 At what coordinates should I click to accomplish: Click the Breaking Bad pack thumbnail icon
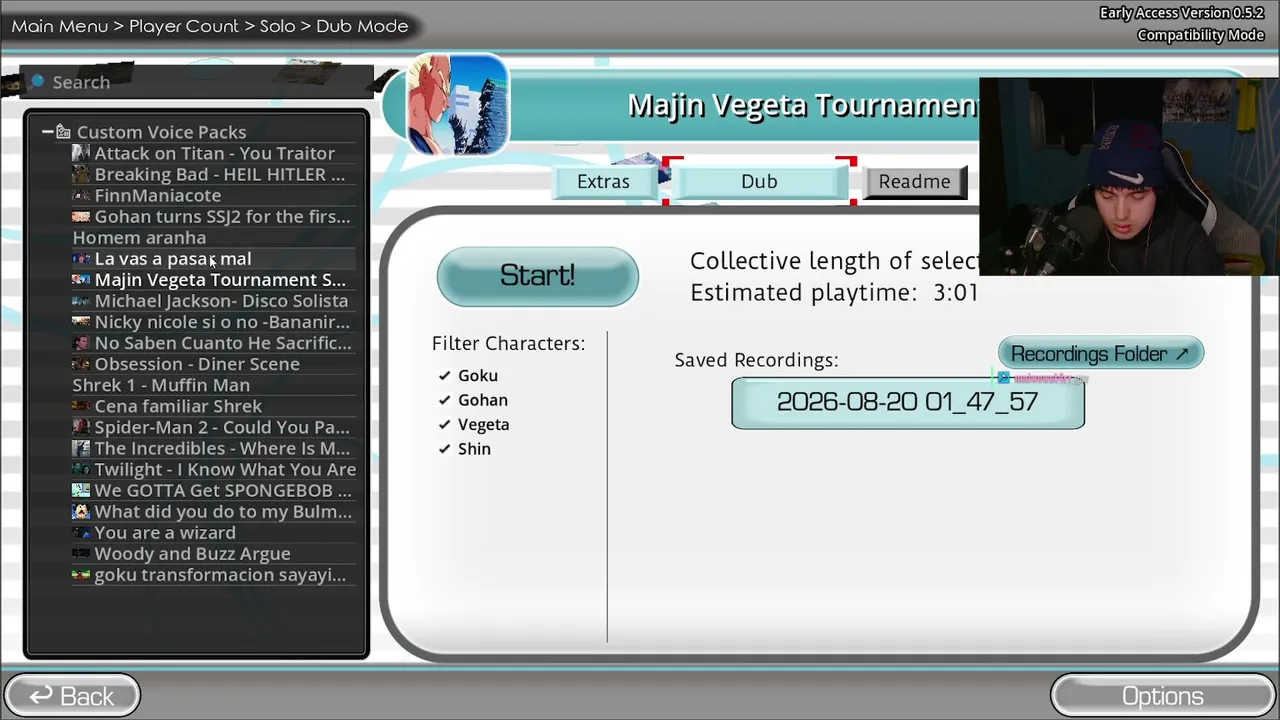click(x=81, y=174)
